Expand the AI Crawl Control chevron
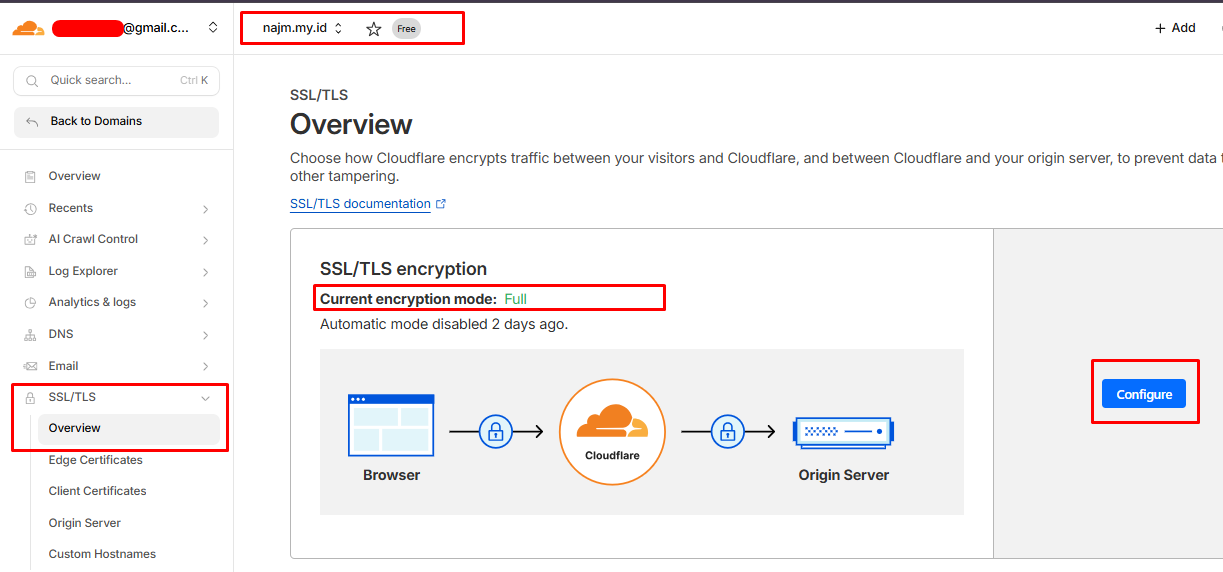 [205, 240]
